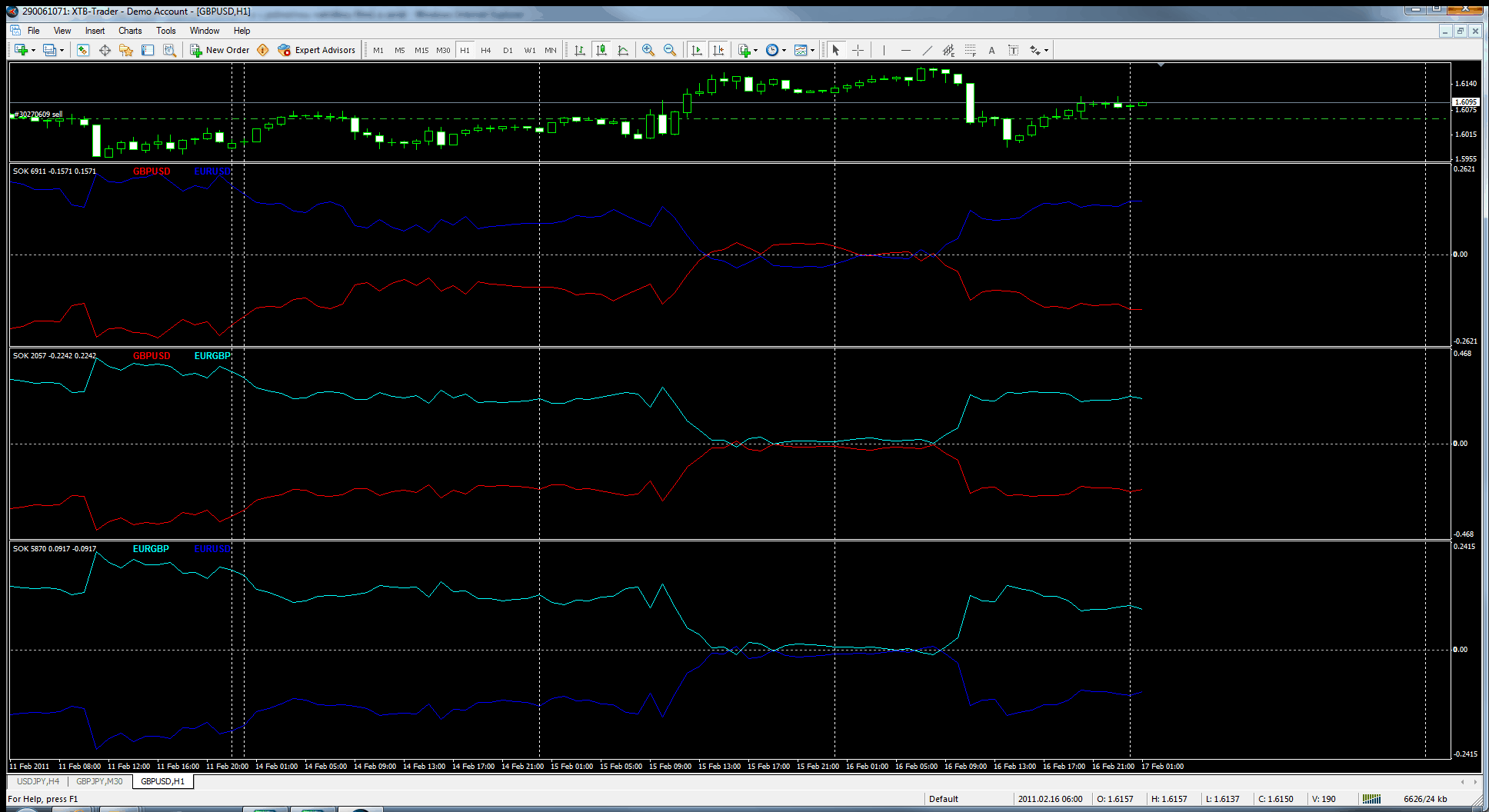Viewport: 1489px width, 812px height.
Task: Switch to Candlesticks chart display
Action: point(601,50)
